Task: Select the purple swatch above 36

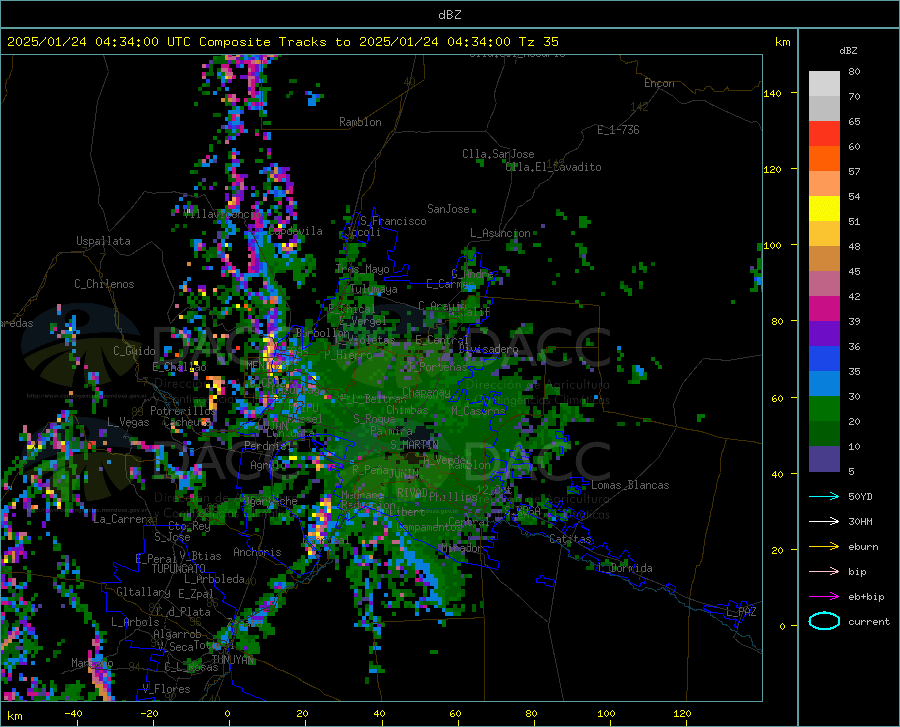Action: [824, 334]
